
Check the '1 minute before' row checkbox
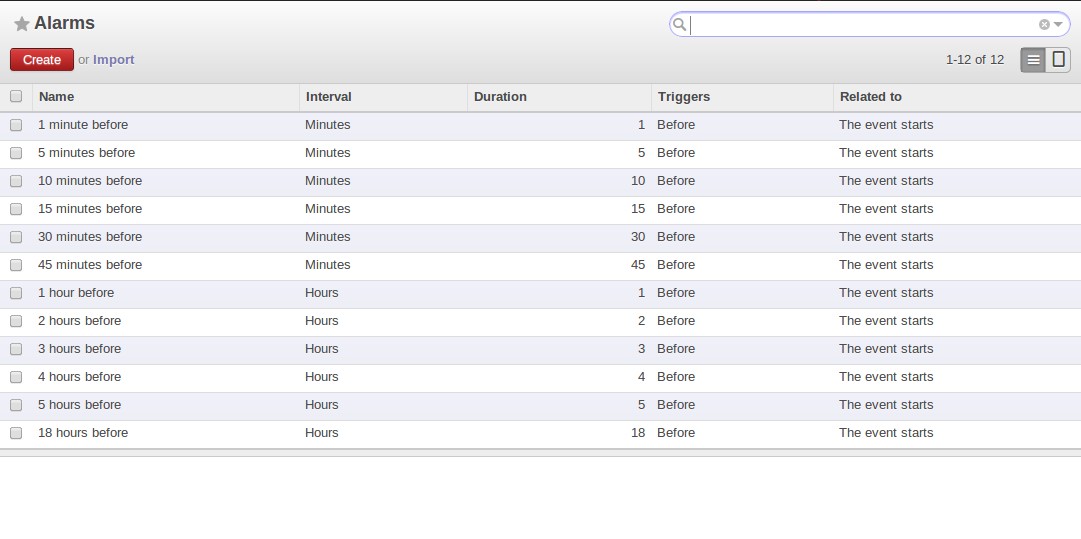[16, 125]
